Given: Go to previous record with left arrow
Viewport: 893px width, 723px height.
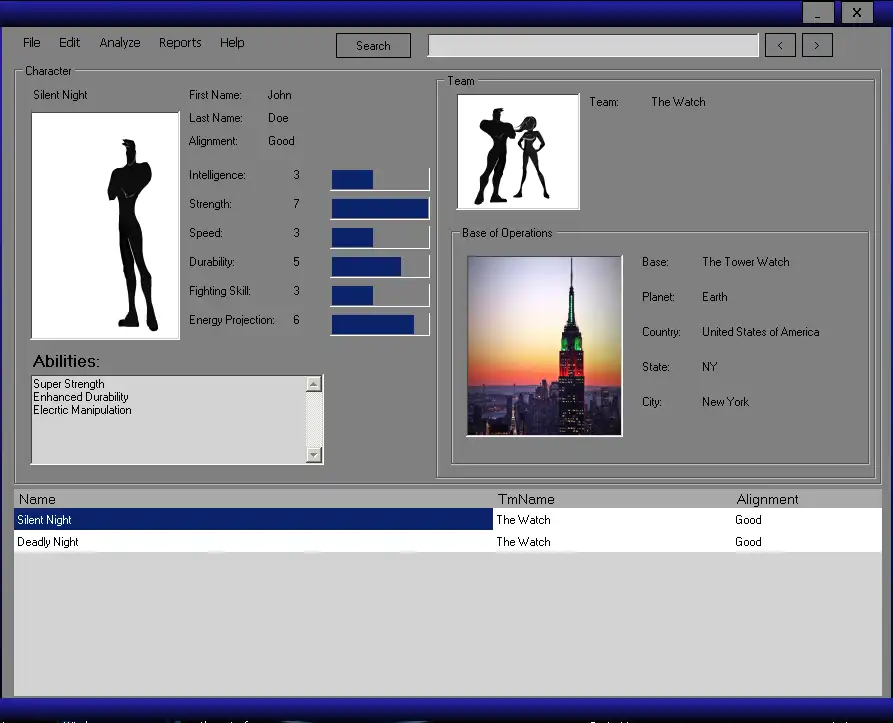Looking at the screenshot, I should [x=780, y=45].
